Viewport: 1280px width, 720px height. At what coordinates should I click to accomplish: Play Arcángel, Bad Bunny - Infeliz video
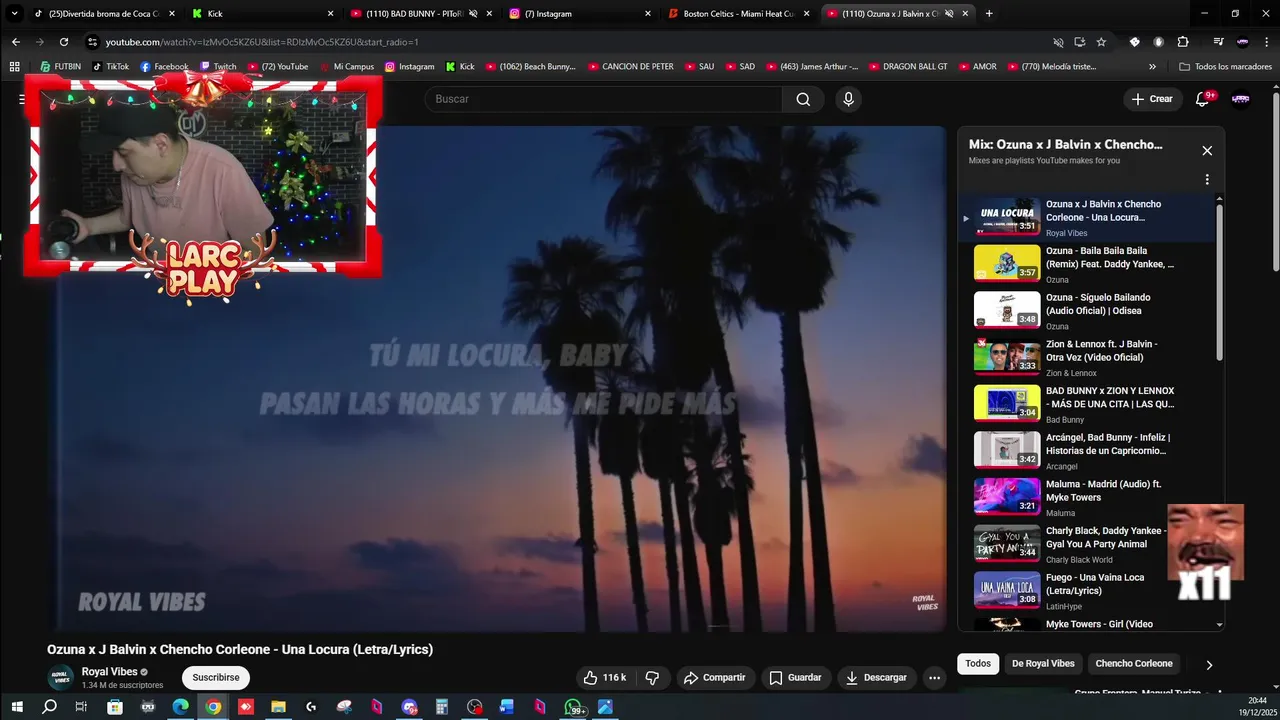[1093, 450]
